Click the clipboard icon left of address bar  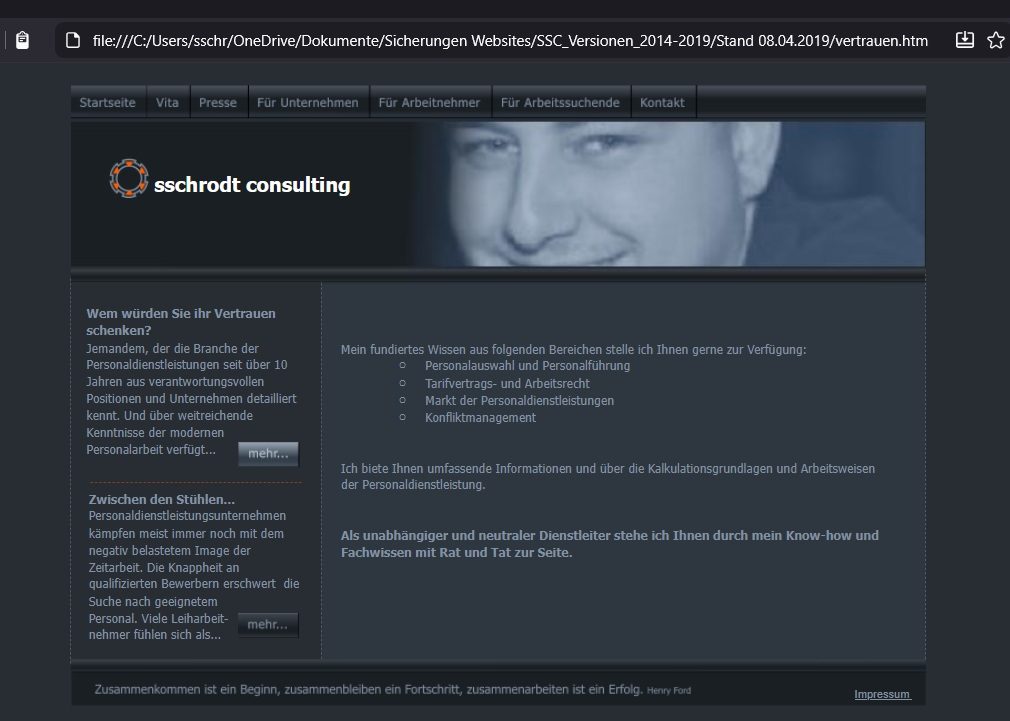point(22,40)
